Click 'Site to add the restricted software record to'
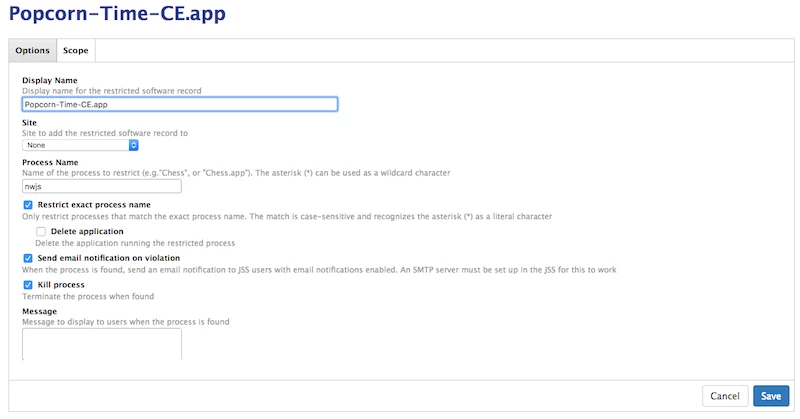The height and width of the screenshot is (419, 800). (x=105, y=133)
